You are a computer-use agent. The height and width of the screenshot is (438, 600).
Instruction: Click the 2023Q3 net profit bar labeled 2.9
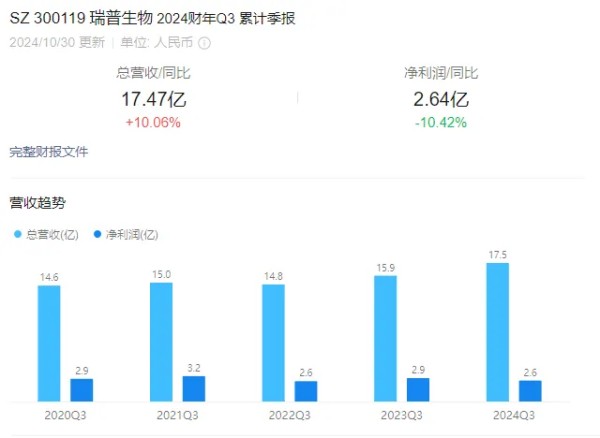(418, 390)
